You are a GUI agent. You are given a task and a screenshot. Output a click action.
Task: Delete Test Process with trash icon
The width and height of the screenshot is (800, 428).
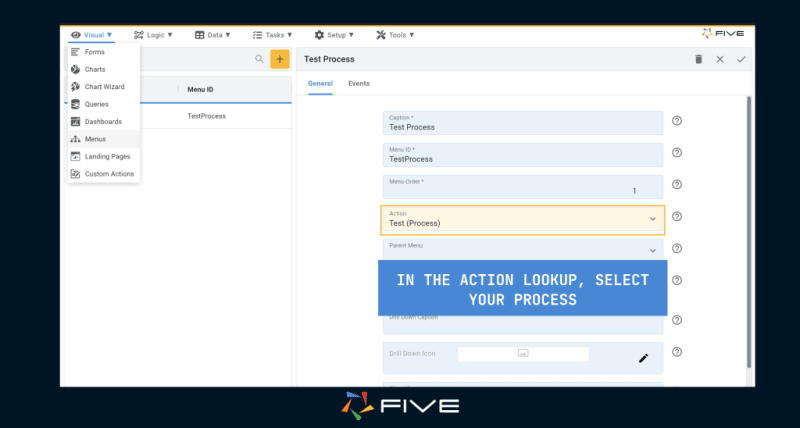coord(698,59)
